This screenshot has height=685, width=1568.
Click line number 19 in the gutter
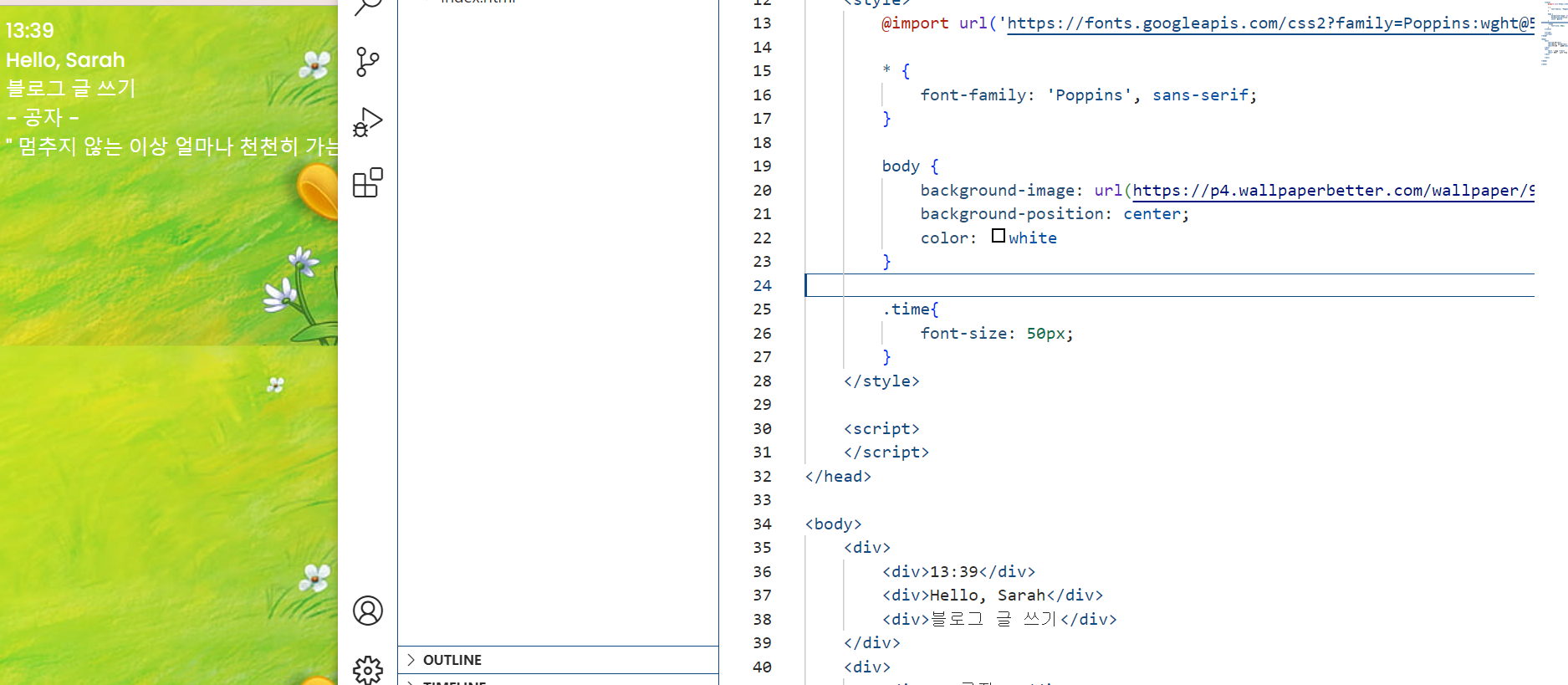click(x=762, y=166)
